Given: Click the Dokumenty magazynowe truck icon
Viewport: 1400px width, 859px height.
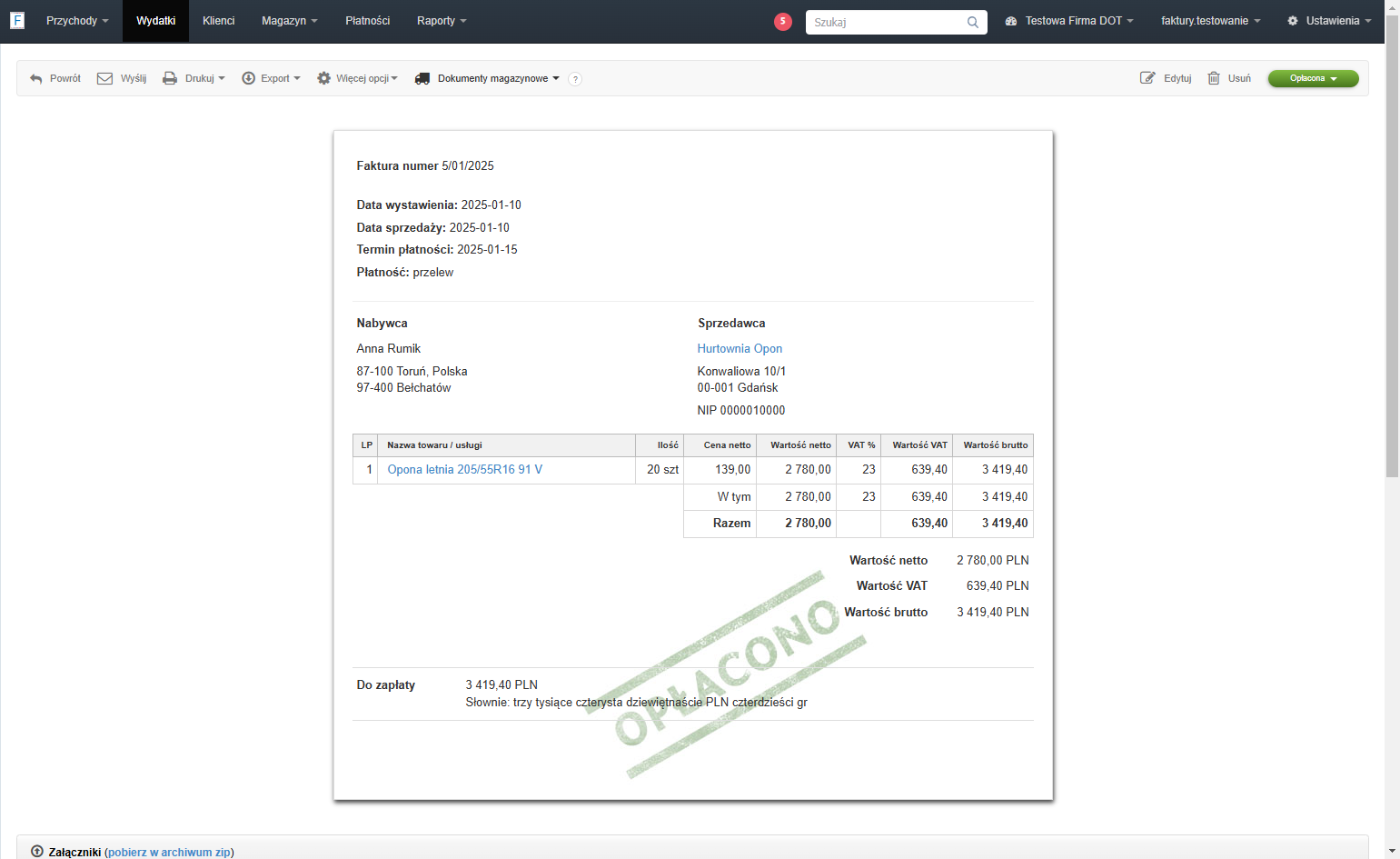Looking at the screenshot, I should 422,79.
